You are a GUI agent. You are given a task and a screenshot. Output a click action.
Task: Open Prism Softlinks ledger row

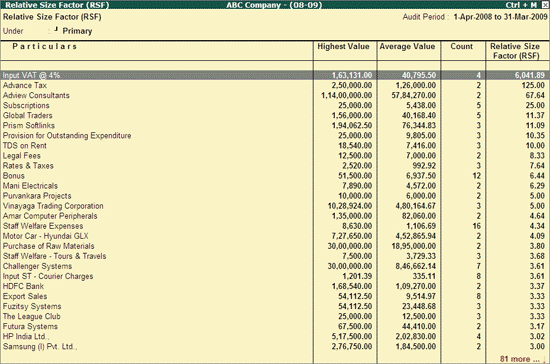275,126
